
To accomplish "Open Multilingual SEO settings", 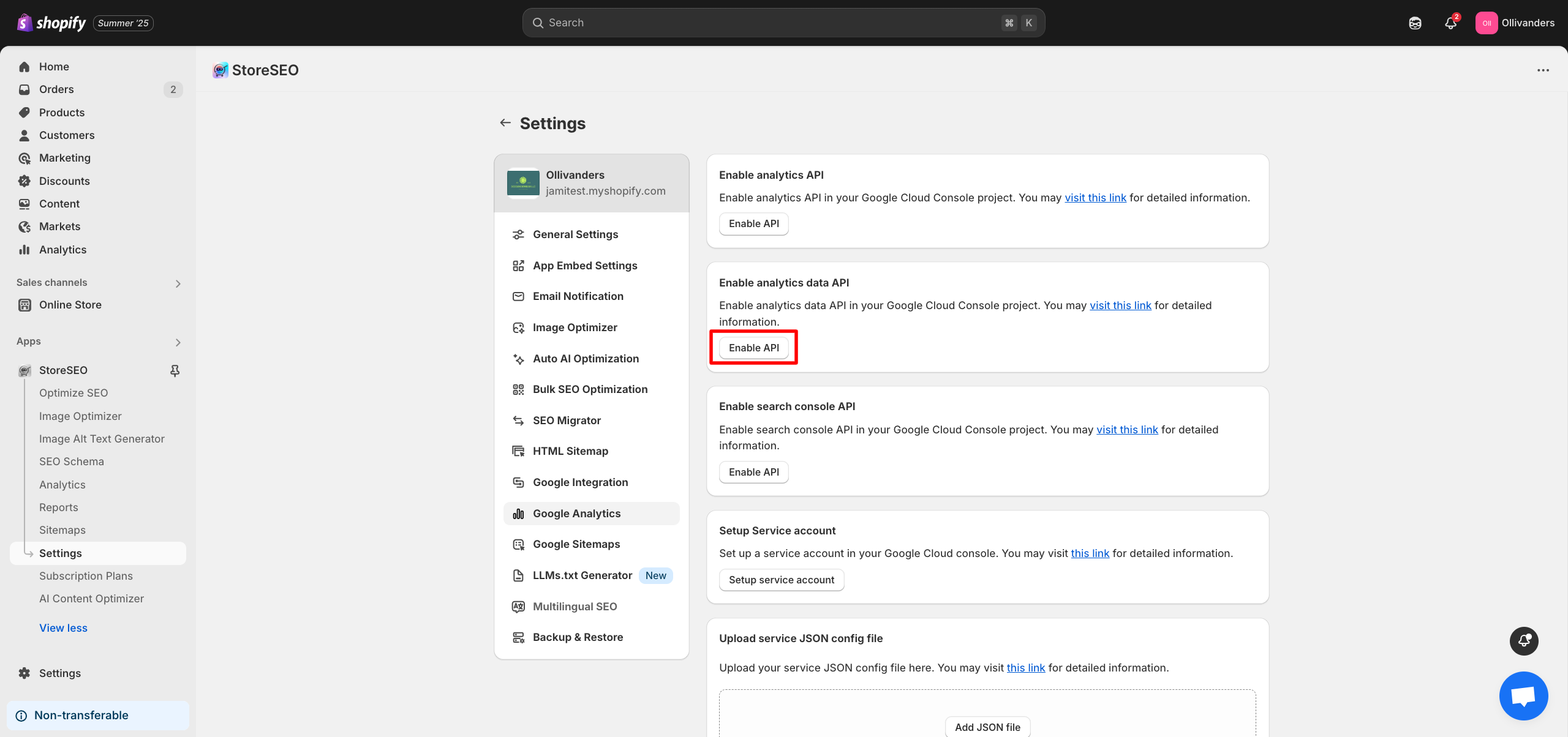I will click(591, 607).
